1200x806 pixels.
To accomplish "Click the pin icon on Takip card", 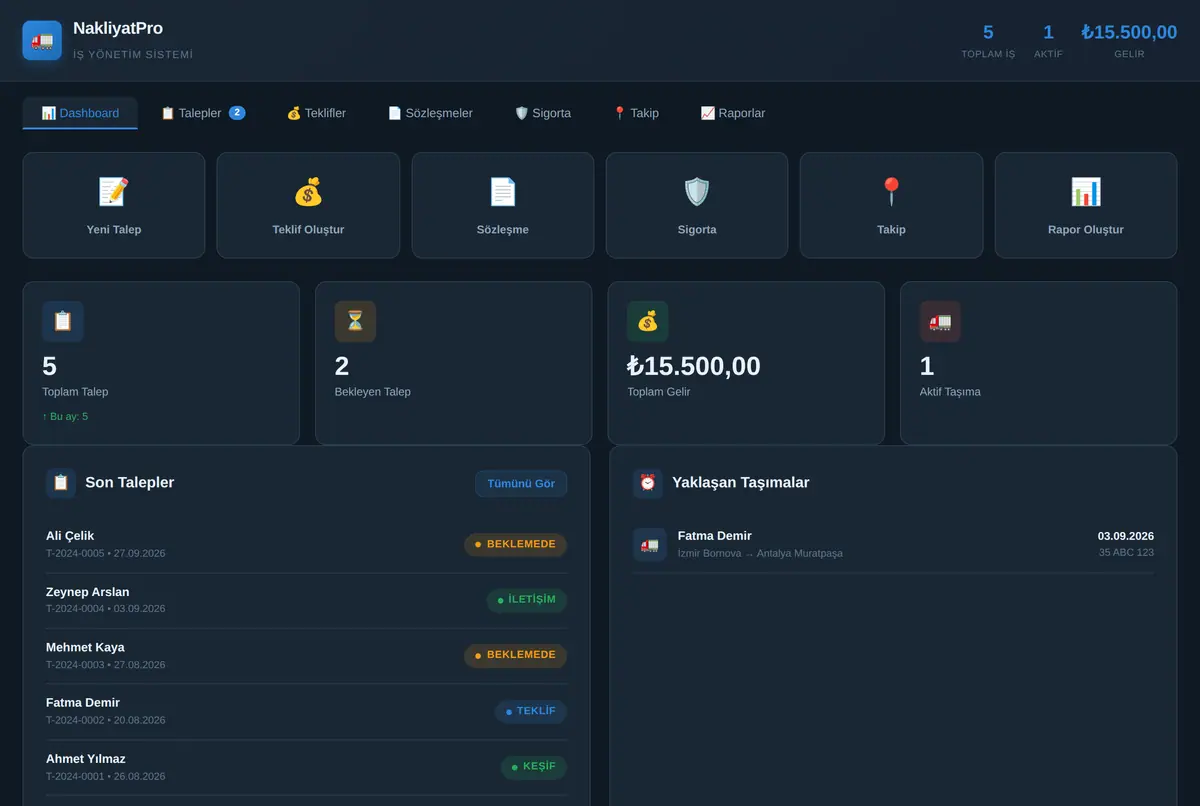I will click(x=891, y=191).
